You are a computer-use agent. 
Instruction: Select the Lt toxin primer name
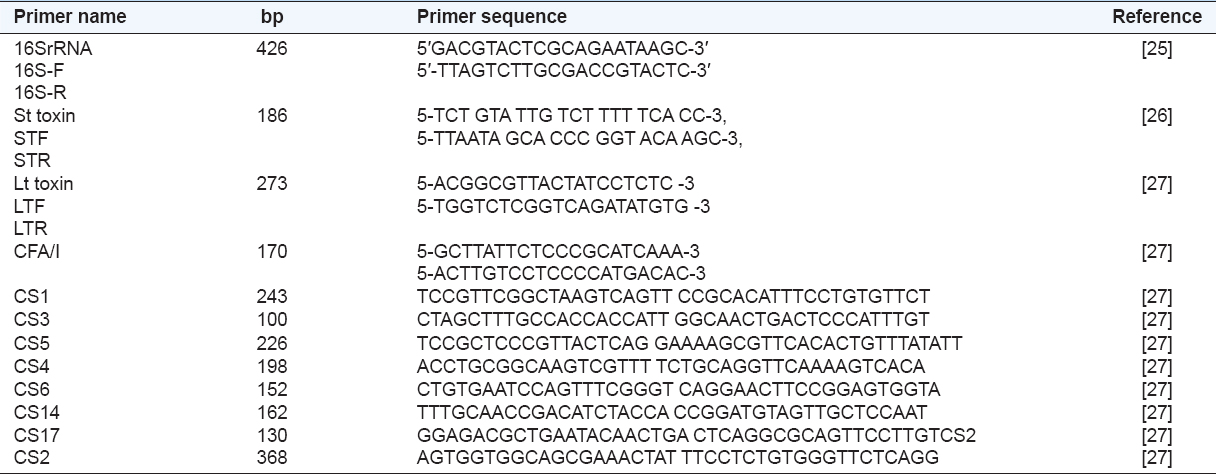(x=44, y=184)
